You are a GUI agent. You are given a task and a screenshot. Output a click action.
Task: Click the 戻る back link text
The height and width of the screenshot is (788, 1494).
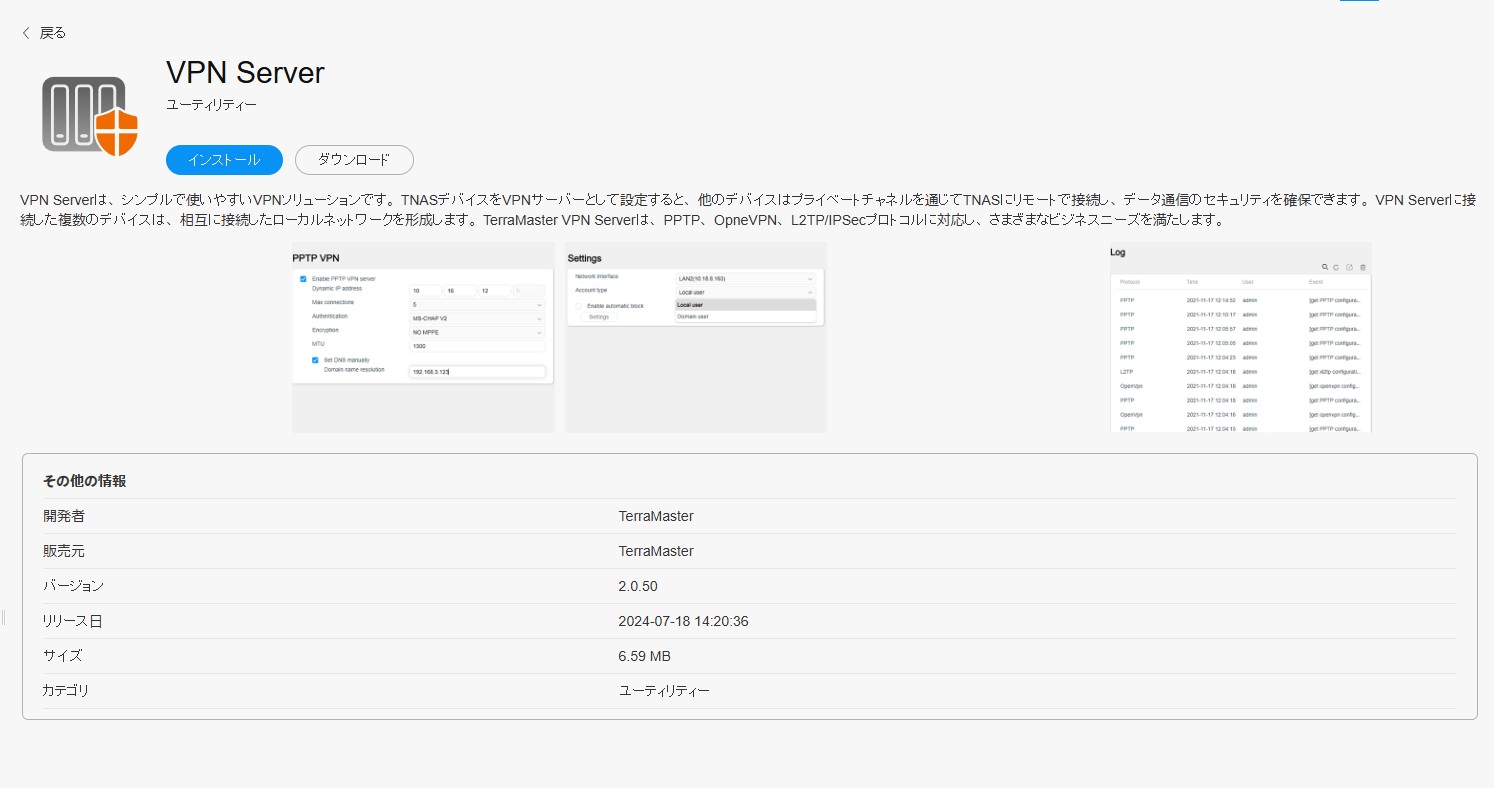pos(53,33)
